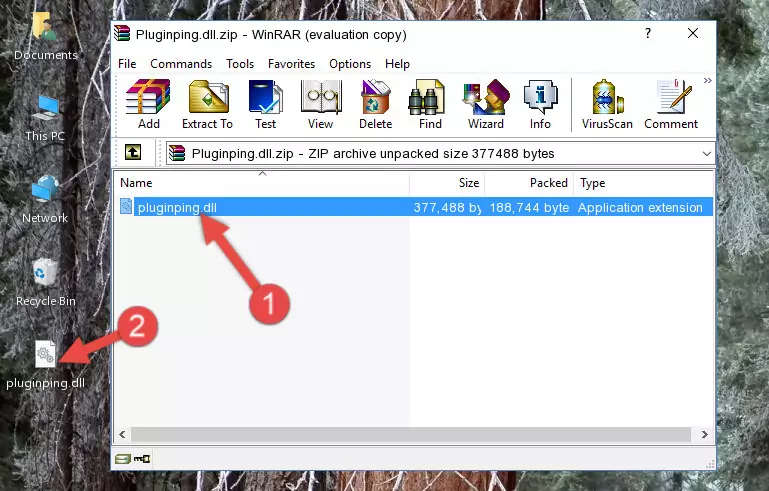Image resolution: width=769 pixels, height=491 pixels.
Task: Select the This PC desktop icon
Action: [45, 118]
